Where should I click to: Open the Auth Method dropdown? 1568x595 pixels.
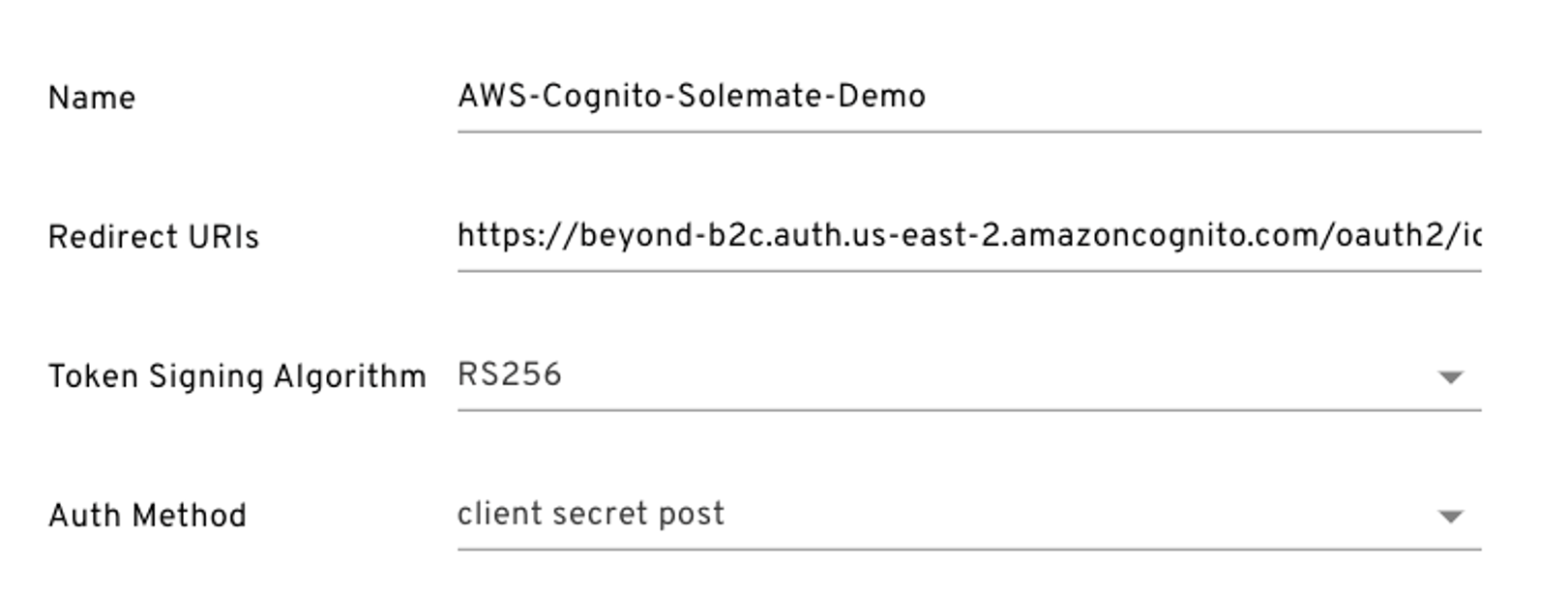(x=967, y=515)
